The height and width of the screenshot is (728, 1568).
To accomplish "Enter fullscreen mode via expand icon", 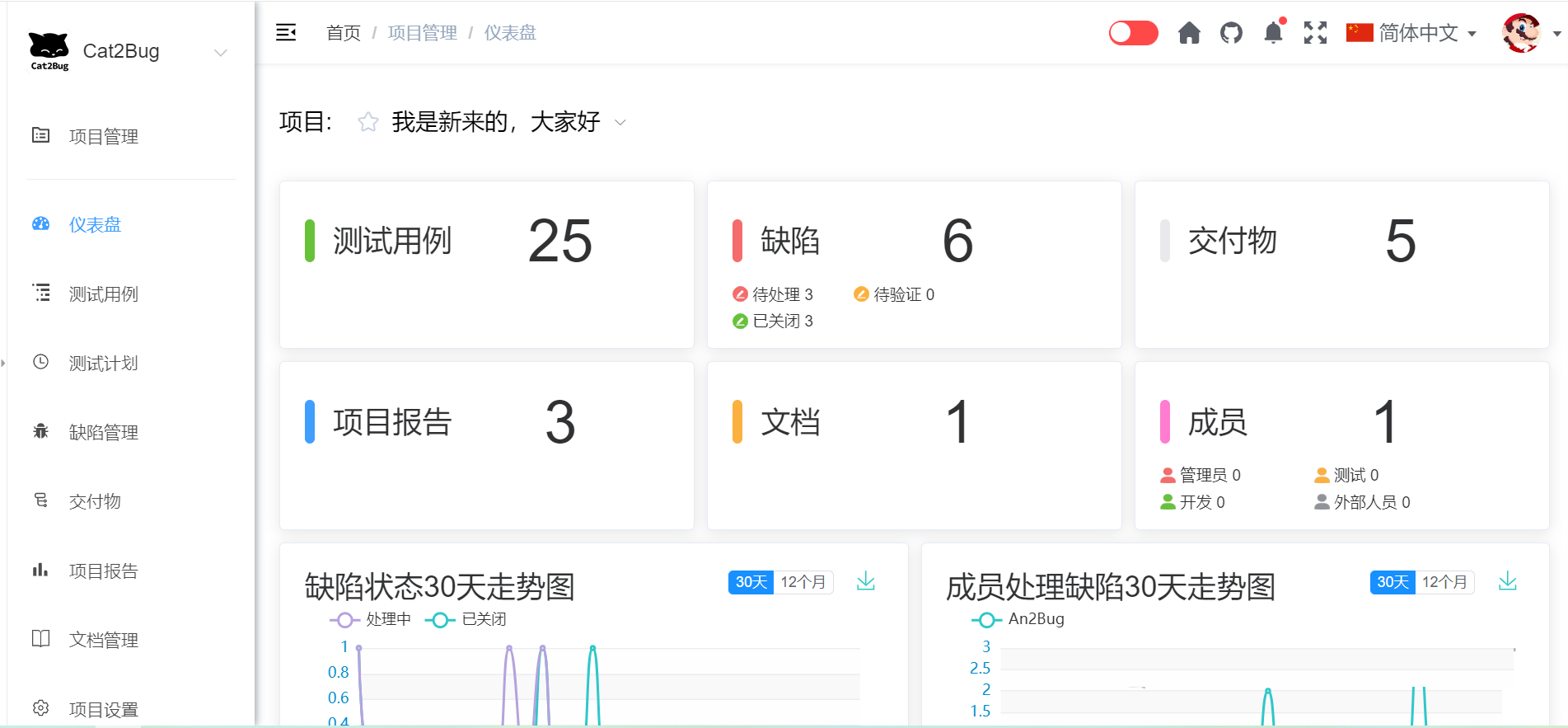I will (1315, 33).
